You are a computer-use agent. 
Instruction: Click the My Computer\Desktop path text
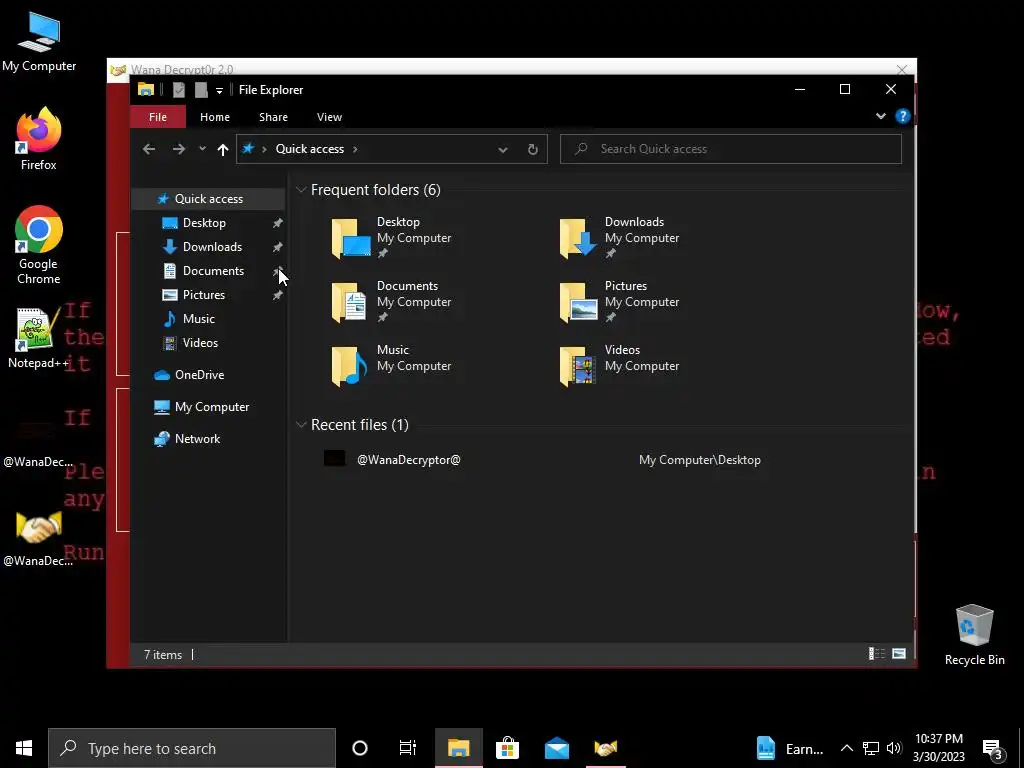[x=699, y=460]
